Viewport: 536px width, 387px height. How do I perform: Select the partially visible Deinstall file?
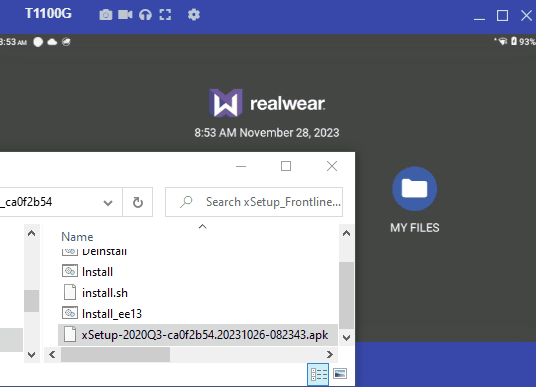coord(104,252)
